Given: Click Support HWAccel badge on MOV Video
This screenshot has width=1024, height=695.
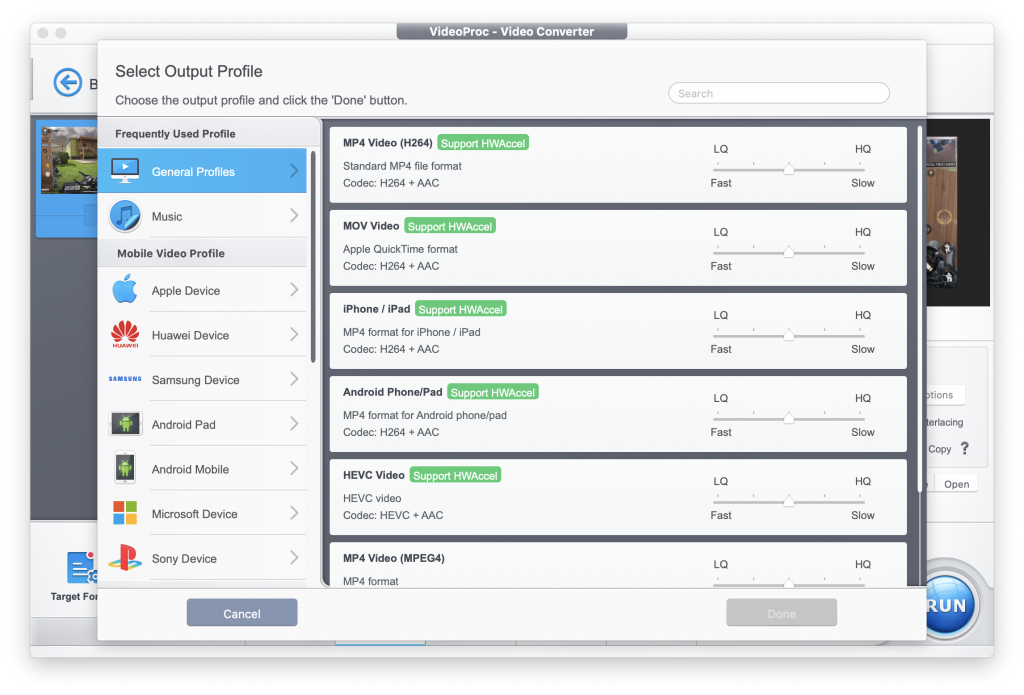Looking at the screenshot, I should tap(450, 225).
